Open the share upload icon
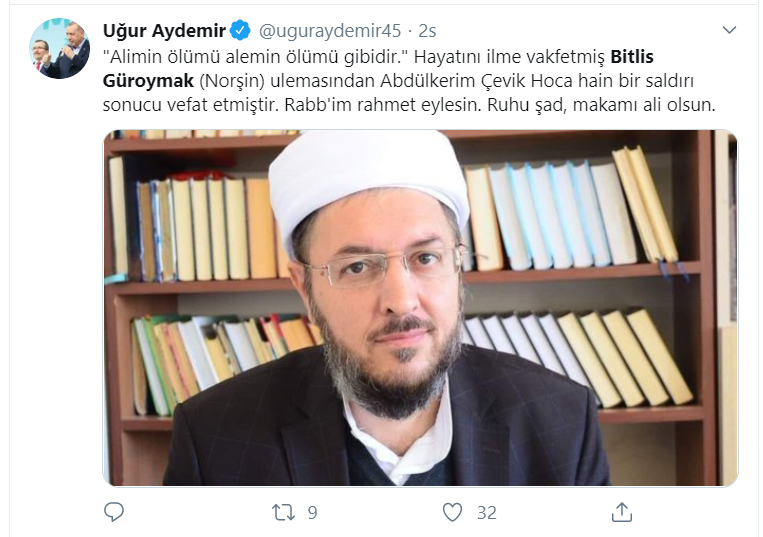 pyautogui.click(x=621, y=512)
